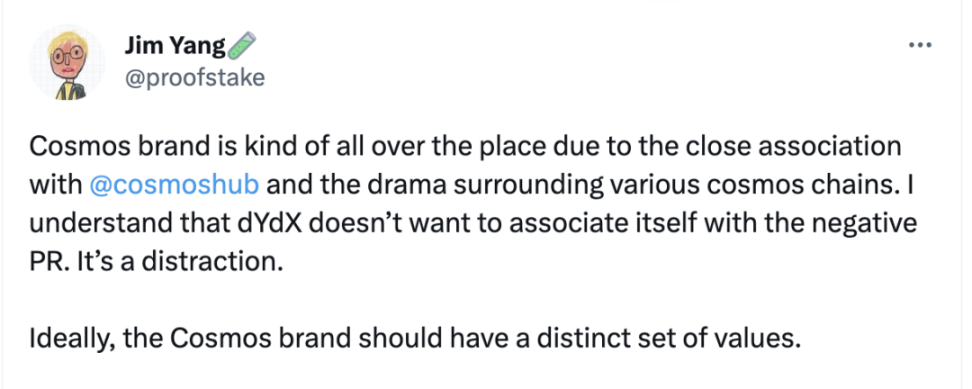Open the three-dot More options menu
The height and width of the screenshot is (389, 972).
click(921, 45)
